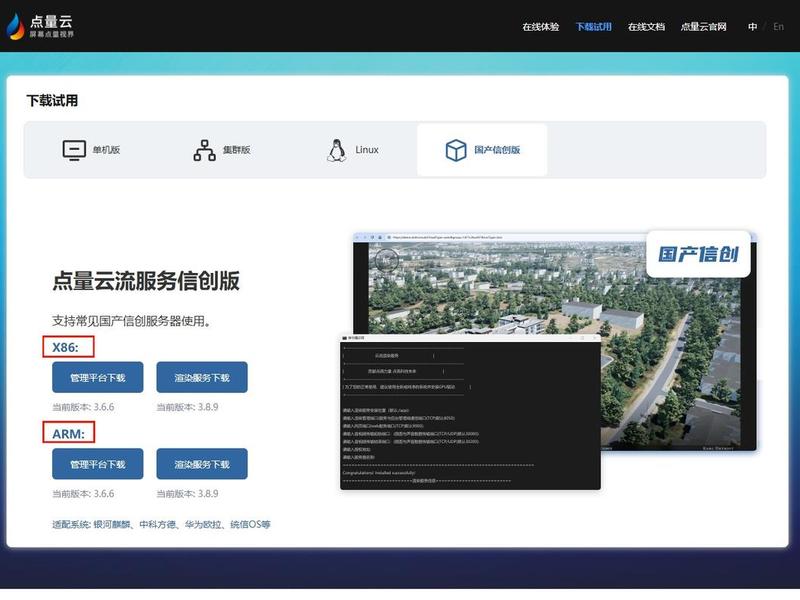Click 支持常见国产信创服务器使用 description text
The height and width of the screenshot is (600, 800).
(132, 321)
